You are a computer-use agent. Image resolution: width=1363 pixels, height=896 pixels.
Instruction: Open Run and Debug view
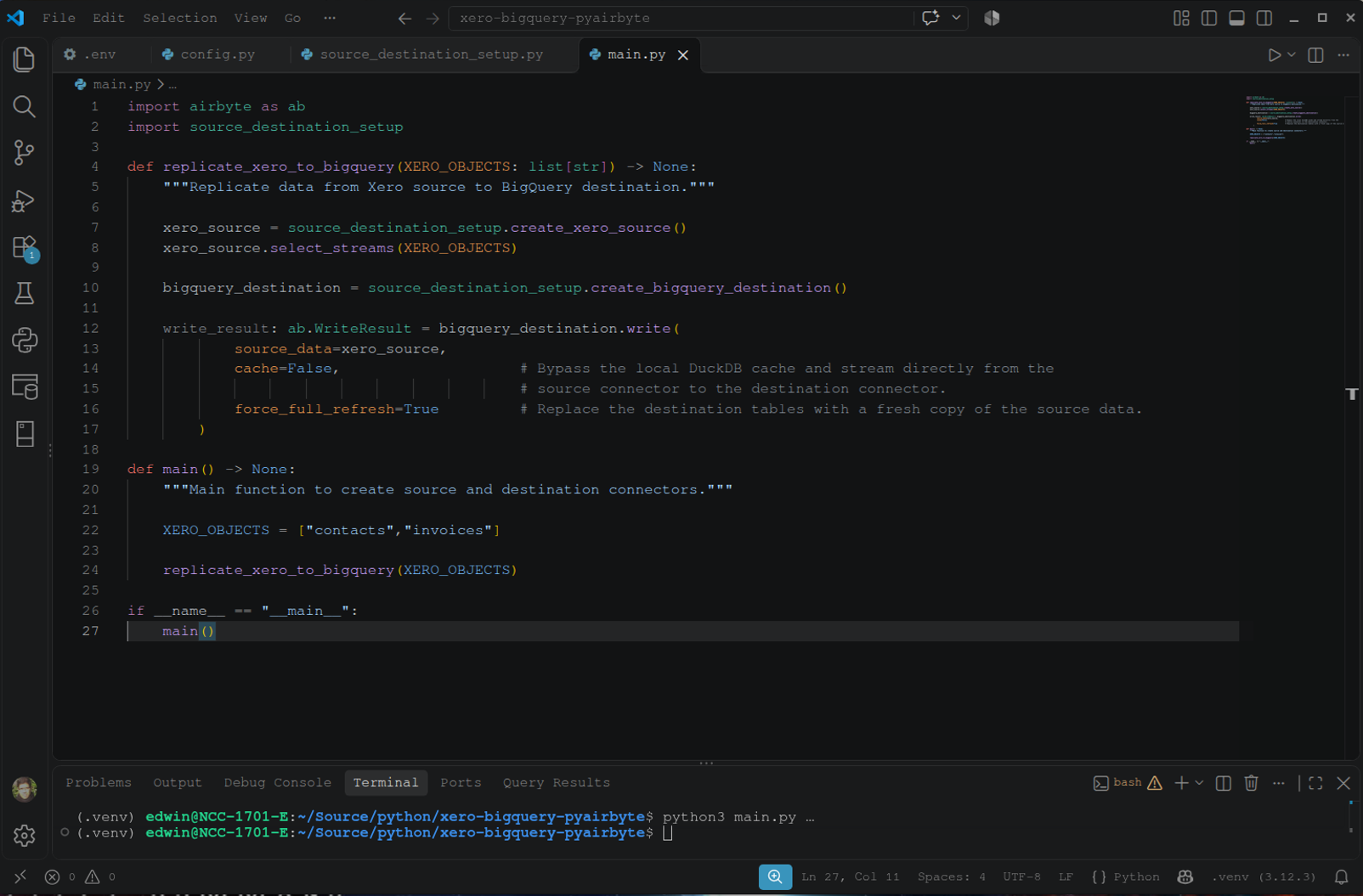[25, 200]
